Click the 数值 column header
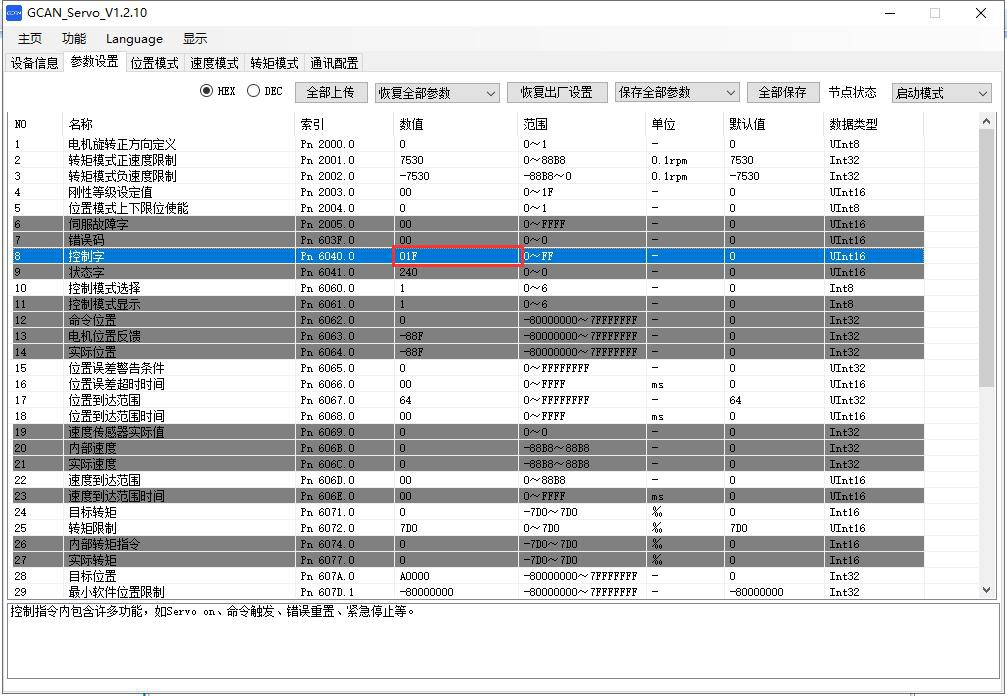Screen dimensions: 1007x696 point(412,124)
